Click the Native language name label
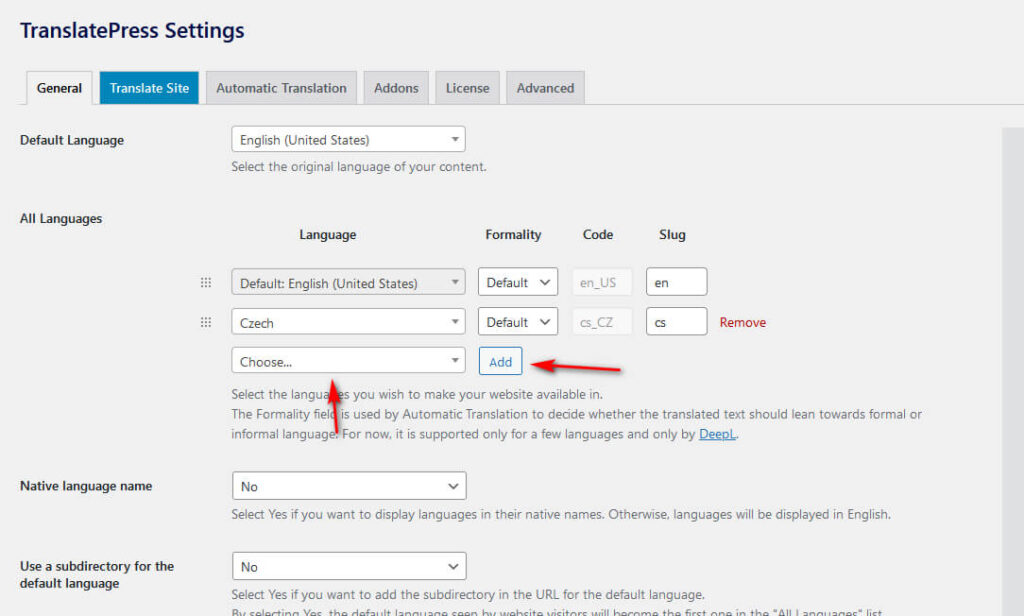Screen dimensions: 1024x616 (x=86, y=486)
